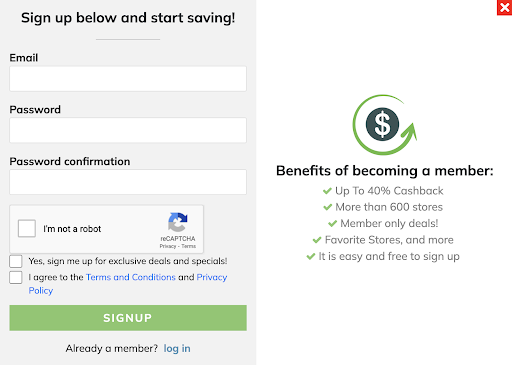
Task: Click the reCAPTCHA logo icon
Action: point(178,222)
